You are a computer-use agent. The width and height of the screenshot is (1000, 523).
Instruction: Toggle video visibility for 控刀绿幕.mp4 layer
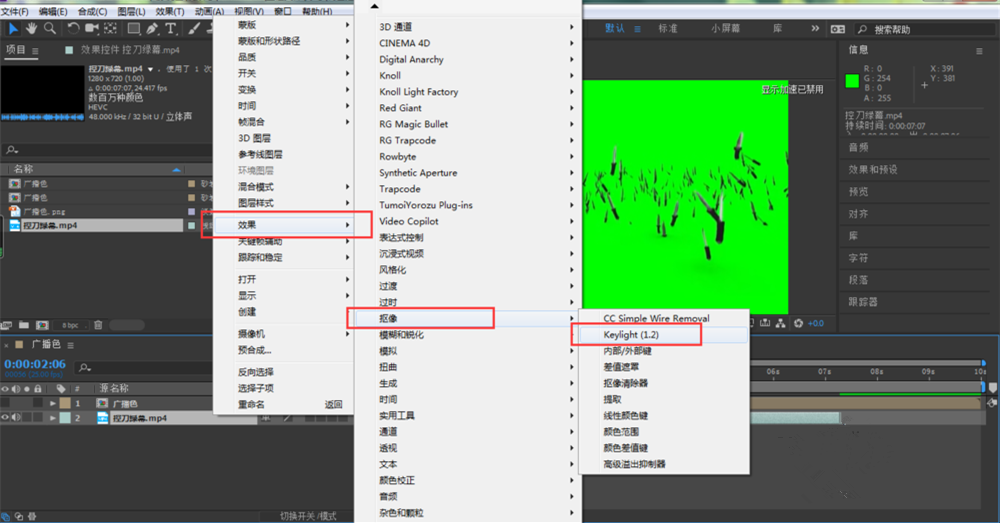[x=5, y=418]
